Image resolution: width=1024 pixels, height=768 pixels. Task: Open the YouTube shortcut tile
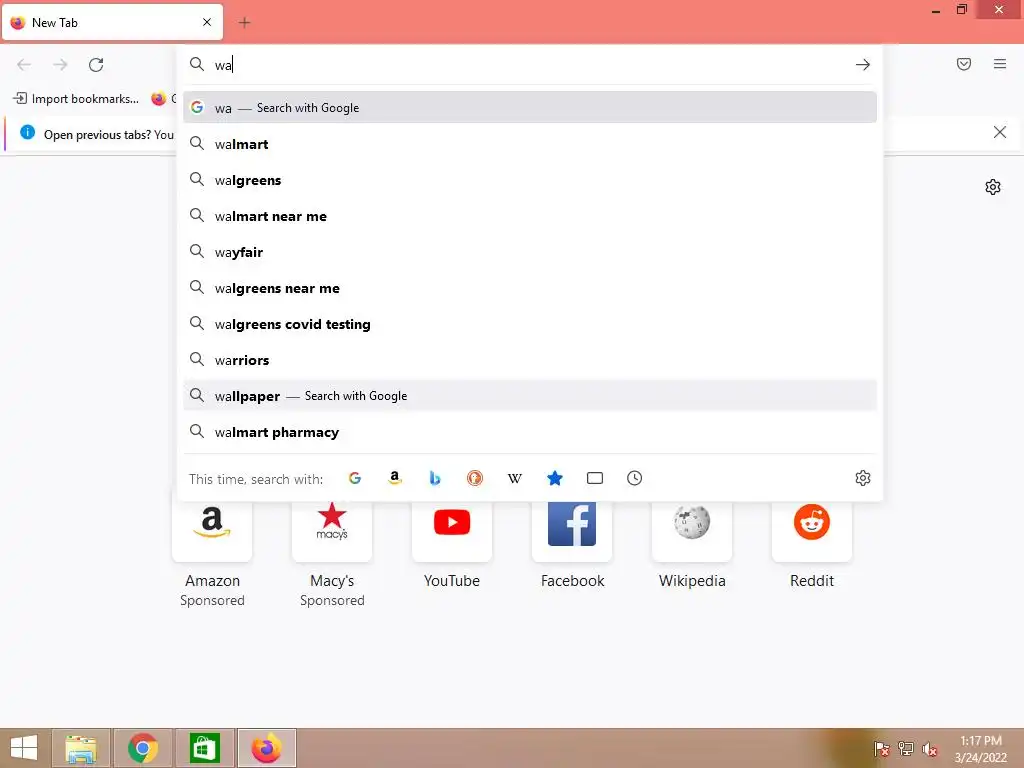[452, 532]
